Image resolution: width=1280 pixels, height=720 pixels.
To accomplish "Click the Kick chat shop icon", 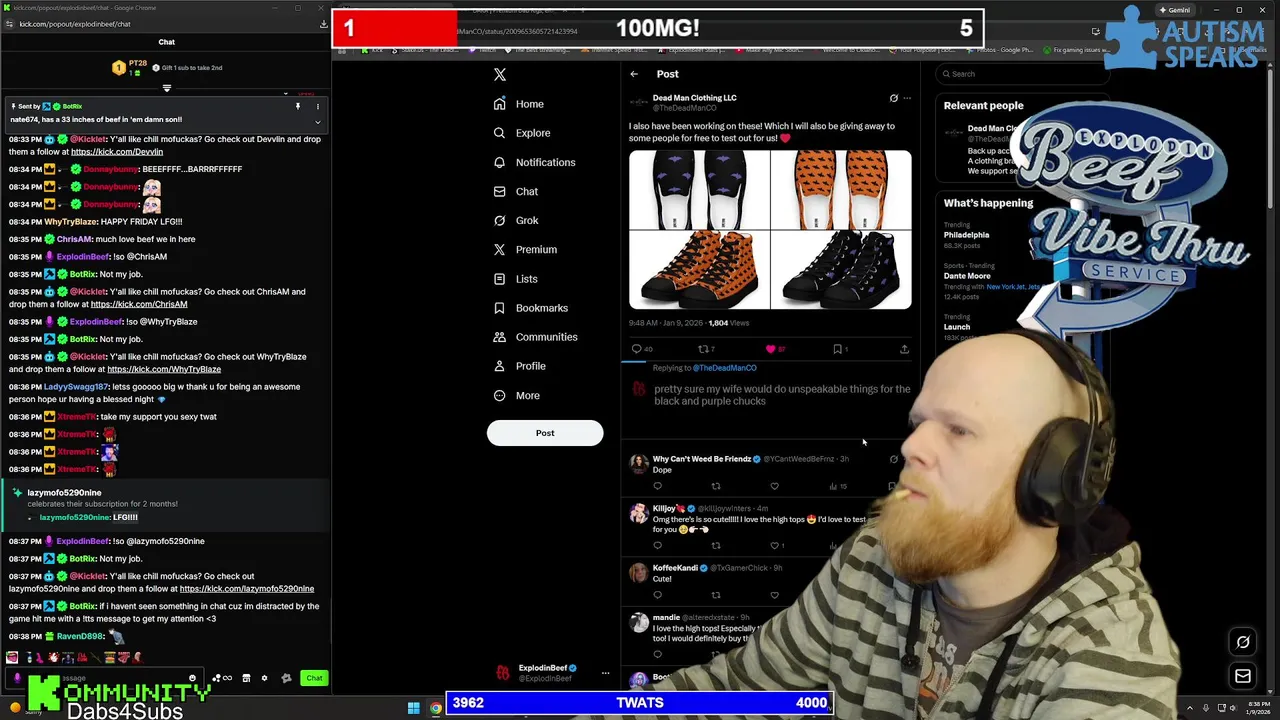I will 246,678.
